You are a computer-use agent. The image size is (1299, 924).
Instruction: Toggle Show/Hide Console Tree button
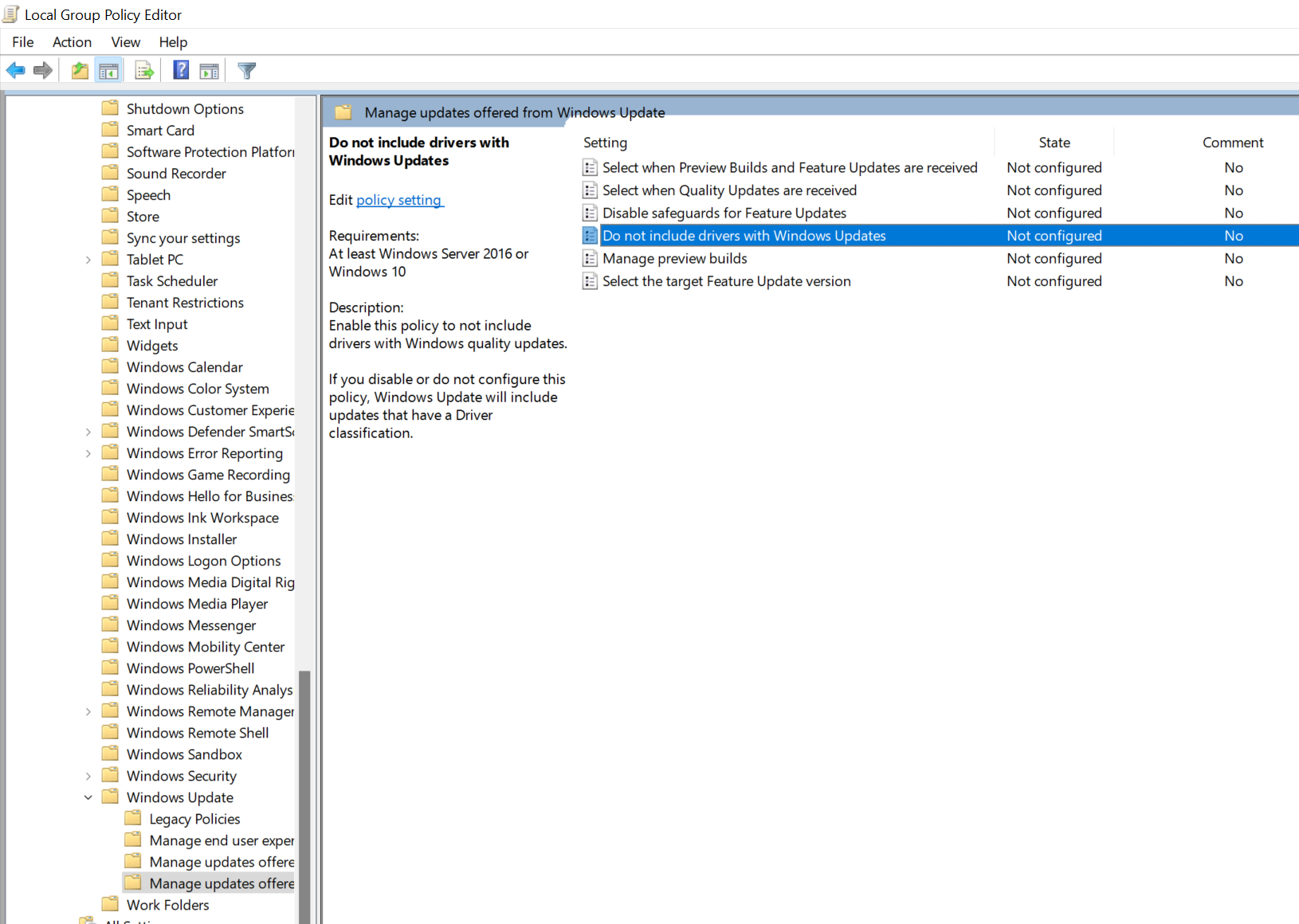pos(109,71)
